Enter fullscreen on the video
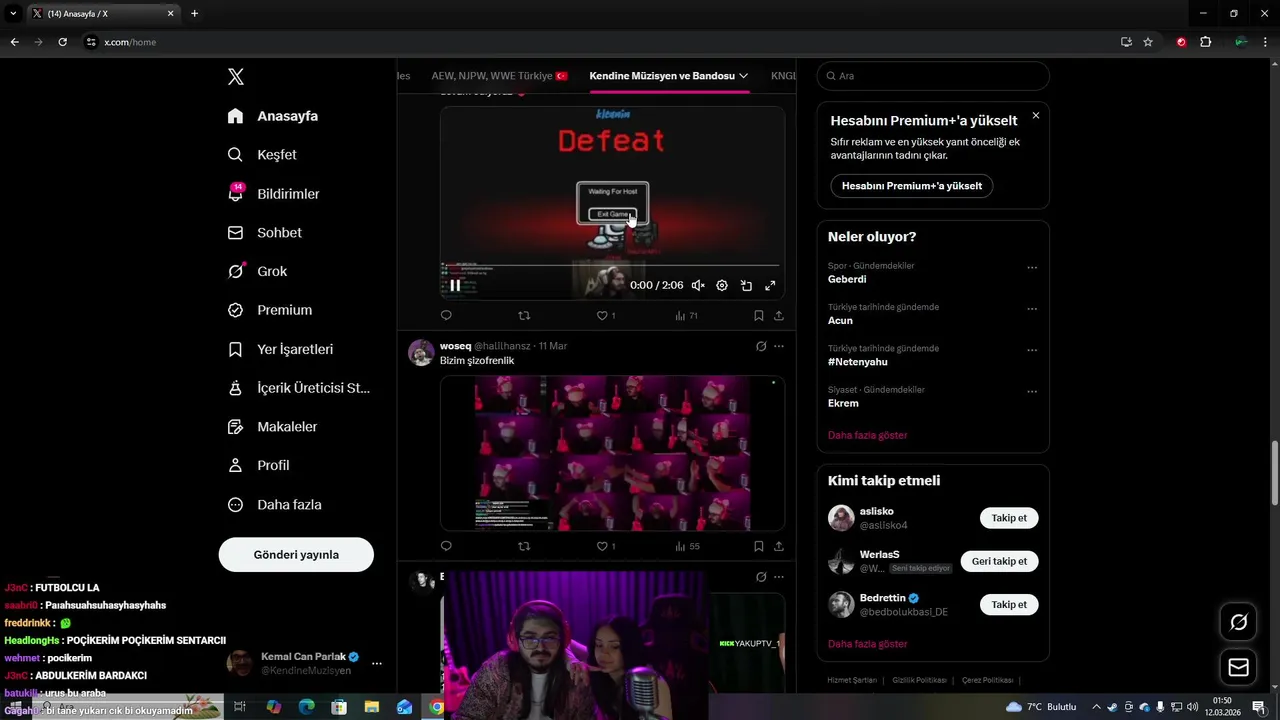1280x720 pixels. pos(770,285)
